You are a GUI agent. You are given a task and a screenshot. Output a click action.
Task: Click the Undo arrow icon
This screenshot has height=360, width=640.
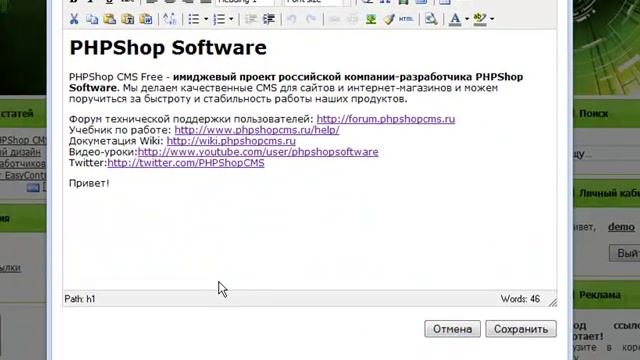291,19
